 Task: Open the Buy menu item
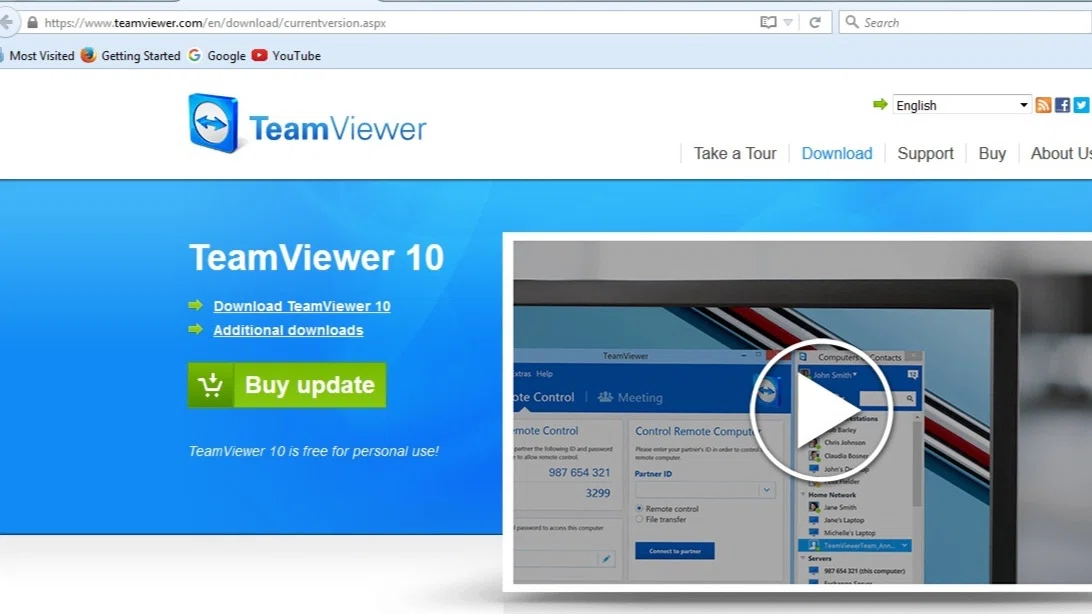click(992, 153)
